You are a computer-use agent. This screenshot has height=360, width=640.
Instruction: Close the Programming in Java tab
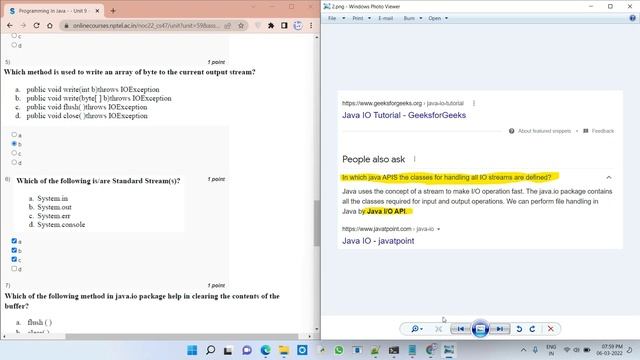click(97, 11)
